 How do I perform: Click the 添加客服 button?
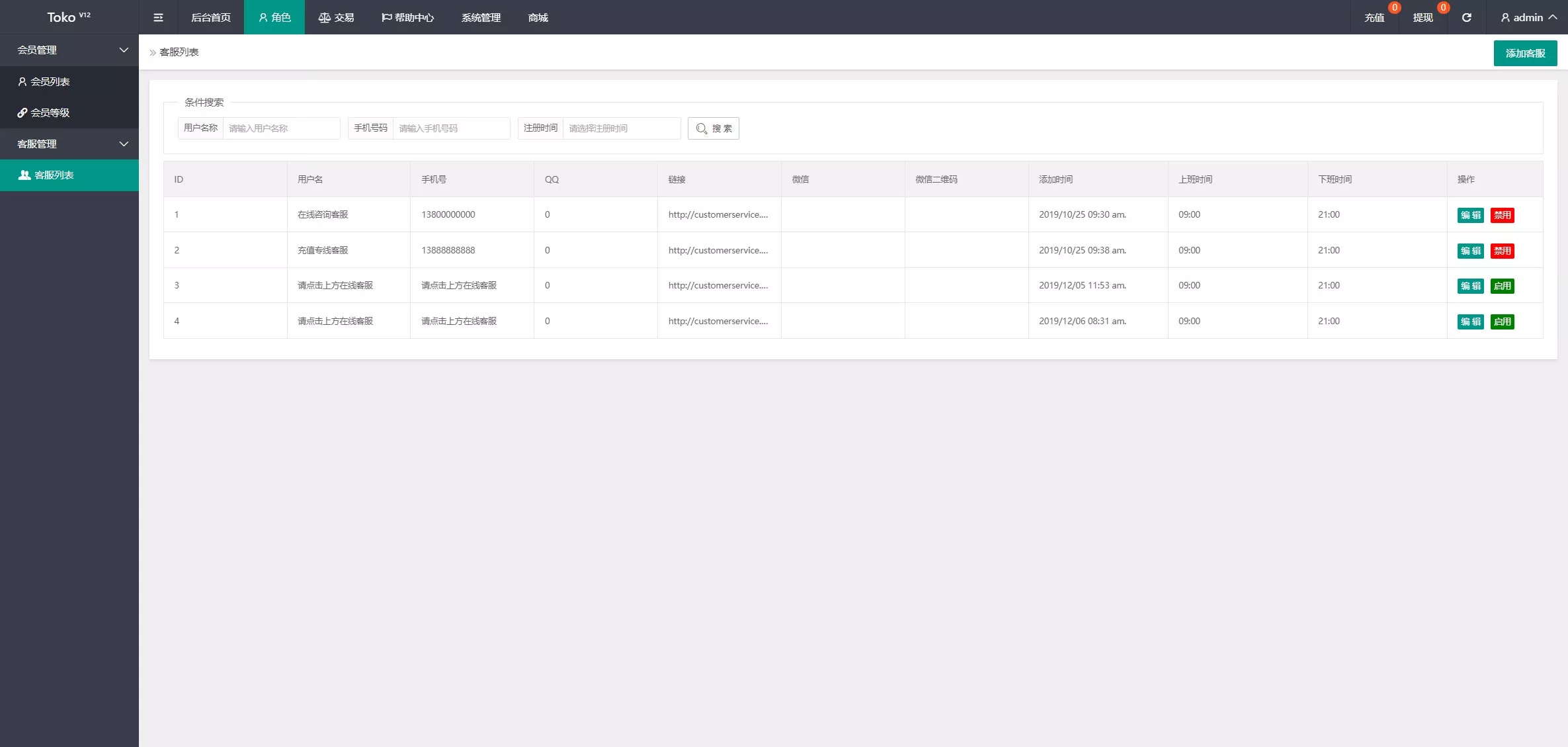tap(1524, 54)
